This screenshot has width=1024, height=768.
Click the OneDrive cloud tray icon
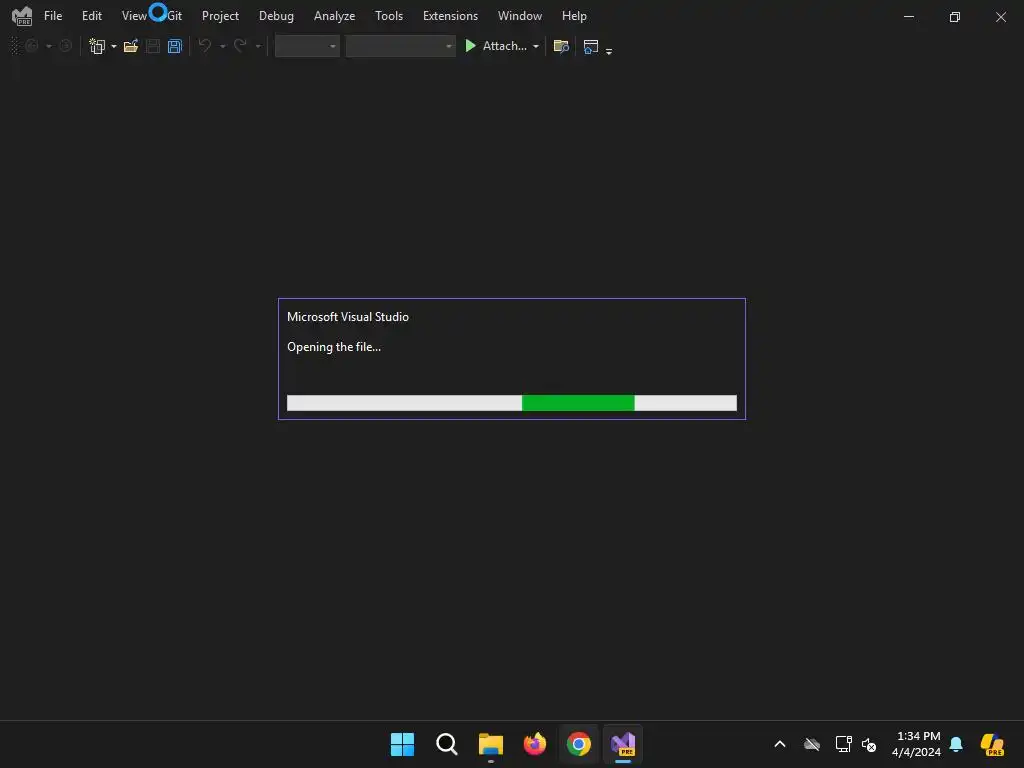[812, 744]
